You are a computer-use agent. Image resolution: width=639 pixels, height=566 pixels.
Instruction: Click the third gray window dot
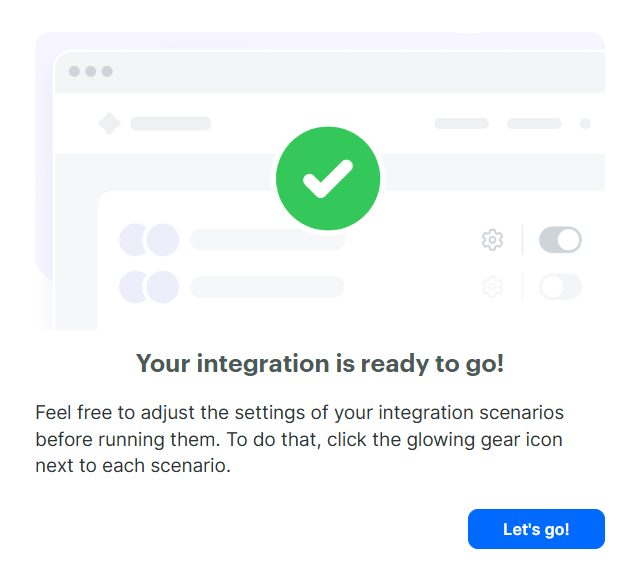pos(107,71)
